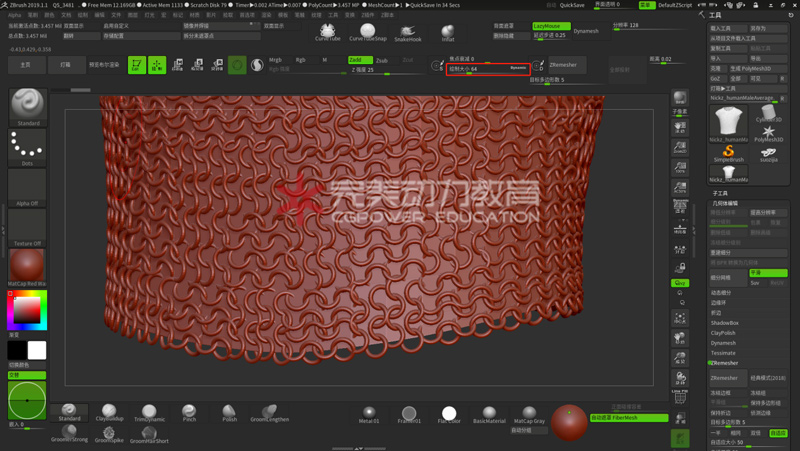Viewport: 800px width, 451px height.
Task: Click the SimpleBrush tool thumbnail
Action: [729, 152]
